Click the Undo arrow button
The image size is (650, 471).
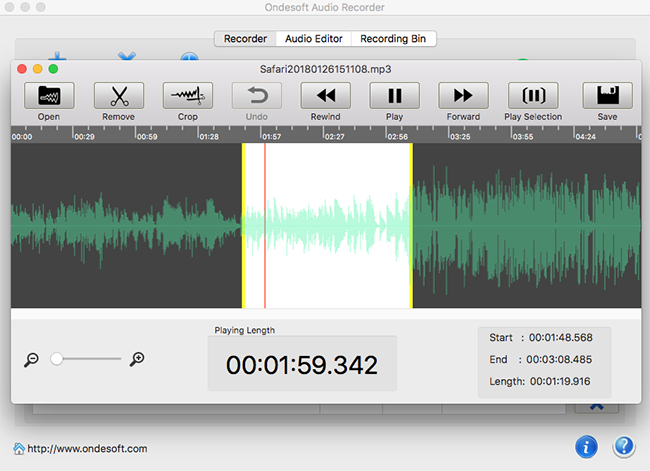257,96
